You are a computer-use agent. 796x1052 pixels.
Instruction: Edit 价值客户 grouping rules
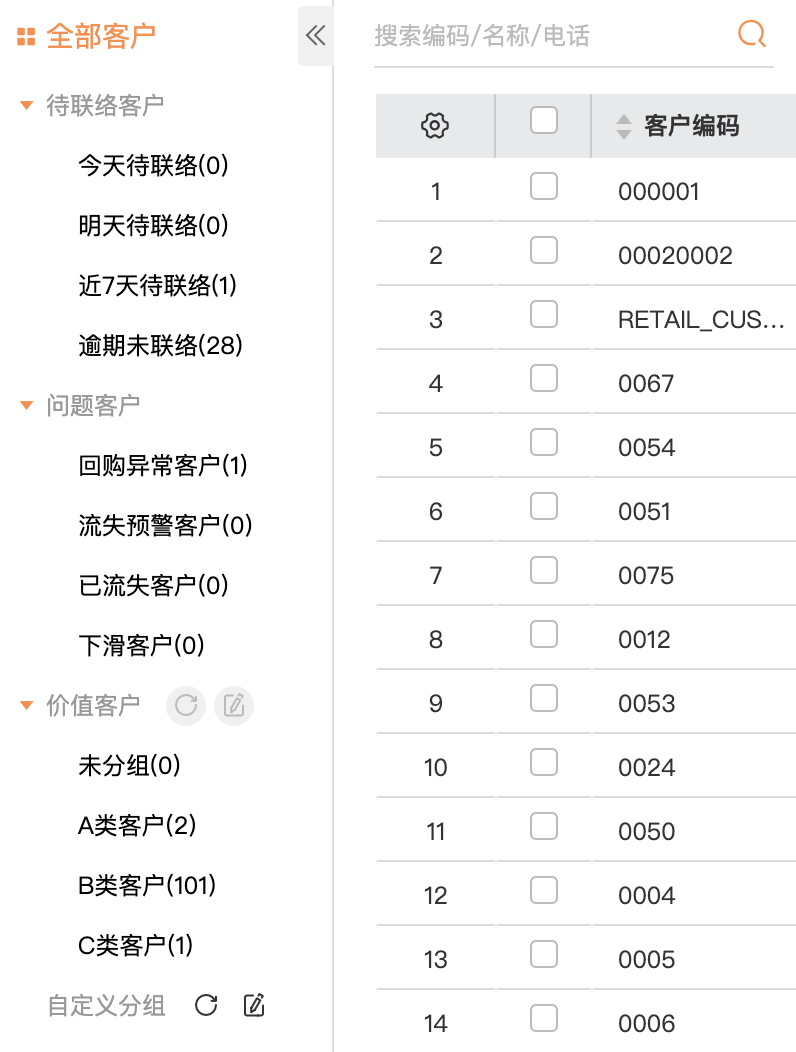(x=234, y=706)
